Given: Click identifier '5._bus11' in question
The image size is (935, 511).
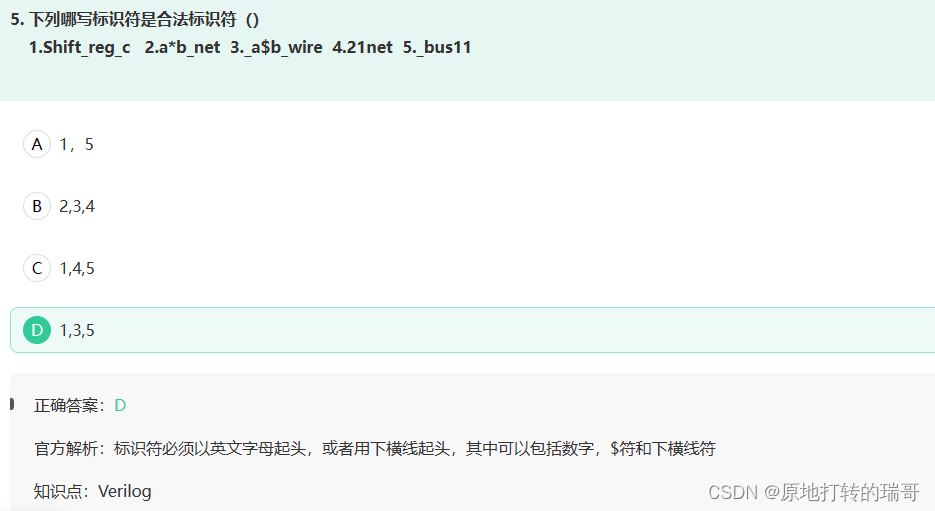Looking at the screenshot, I should [x=437, y=48].
